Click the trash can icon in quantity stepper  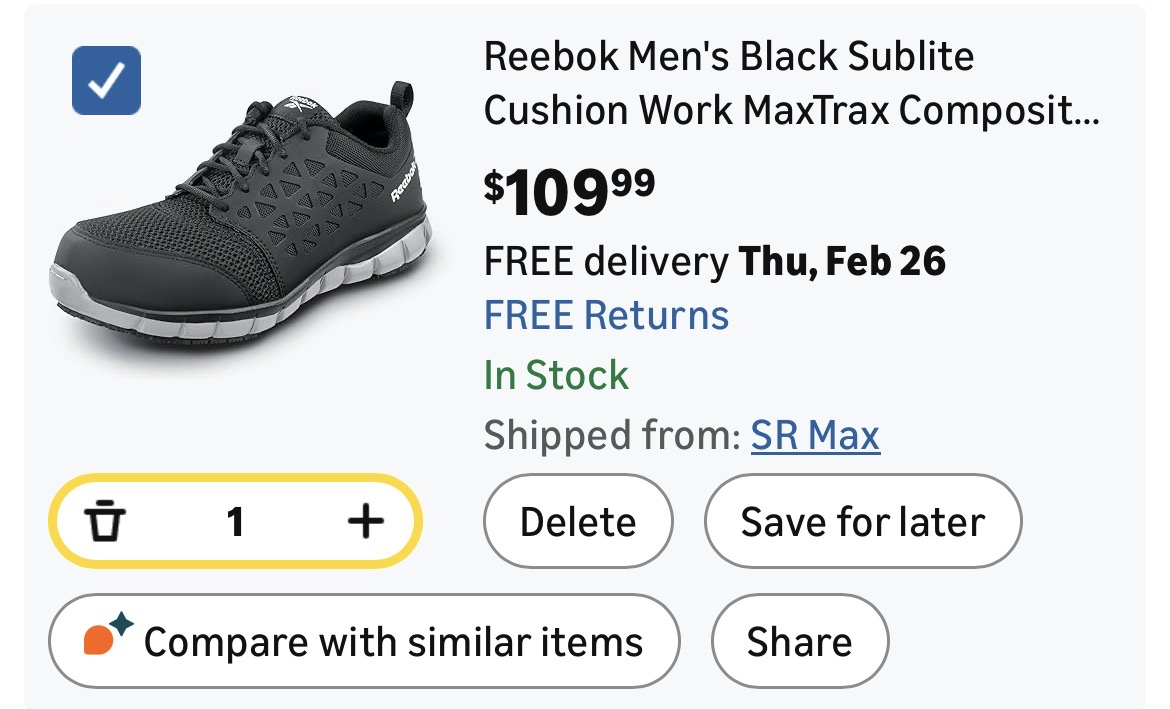[102, 522]
